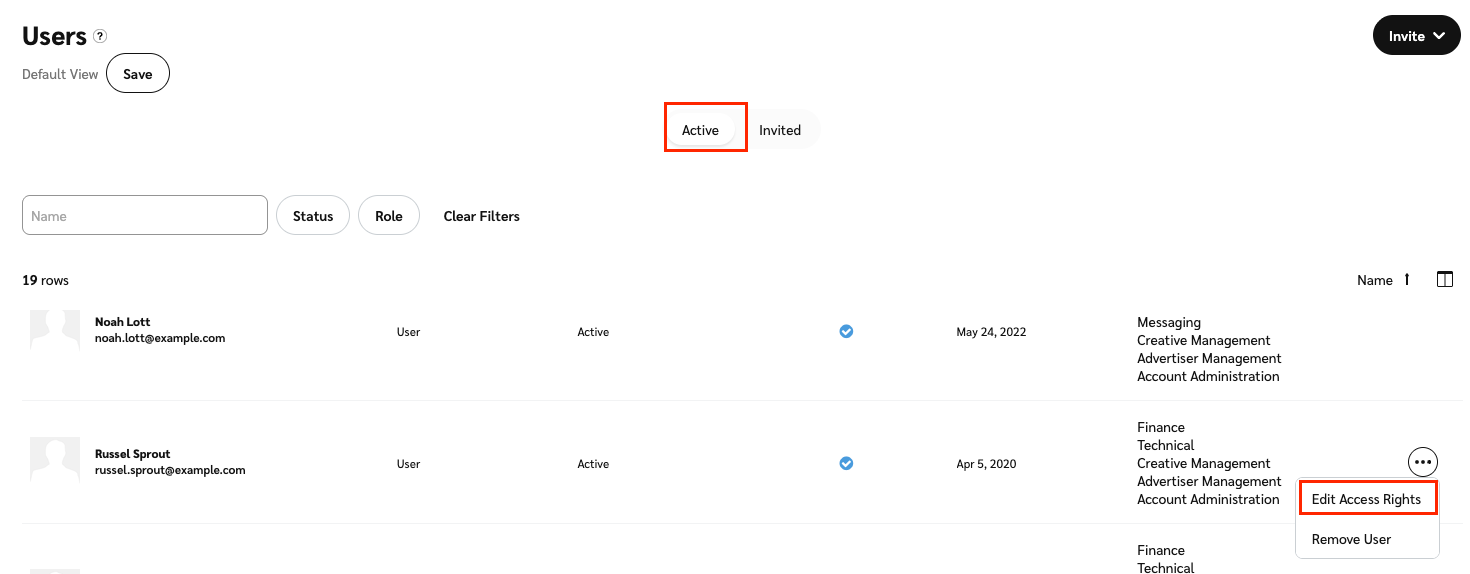Switch to the Active users tab
This screenshot has height=574, width=1470.
(700, 130)
